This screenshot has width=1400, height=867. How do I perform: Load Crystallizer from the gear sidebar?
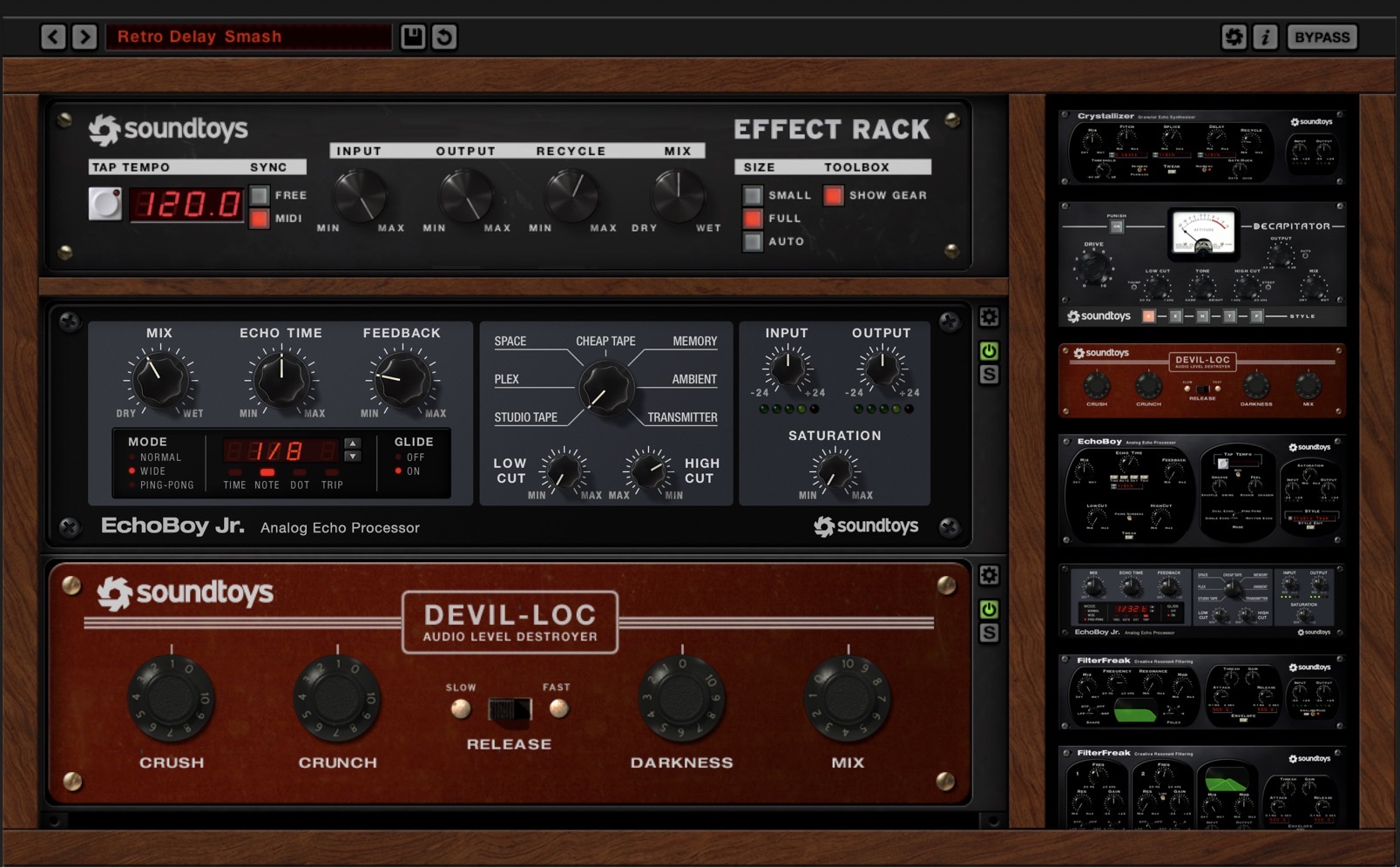coord(1202,146)
